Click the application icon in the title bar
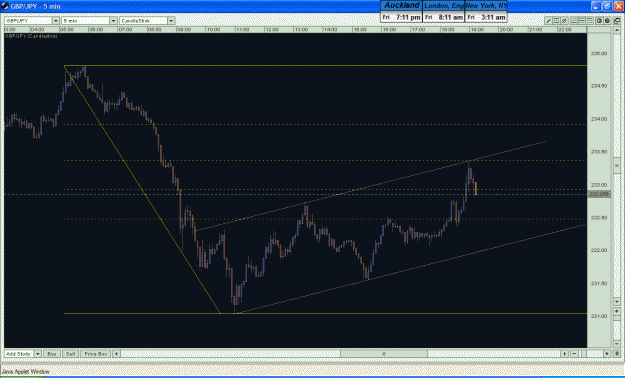Image resolution: width=625 pixels, height=378 pixels. (x=5, y=6)
